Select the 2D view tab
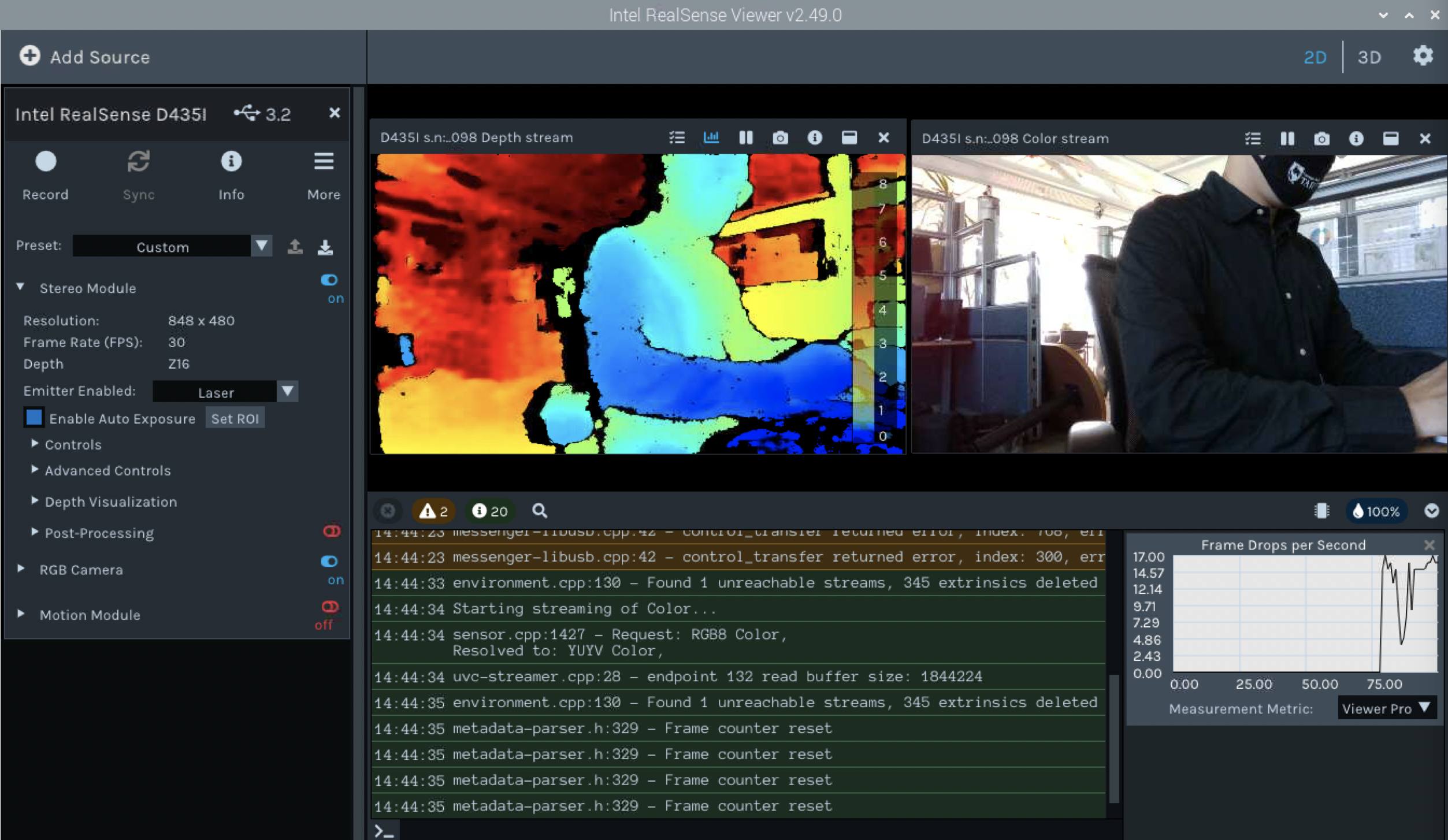This screenshot has height=840, width=1448. [1315, 57]
